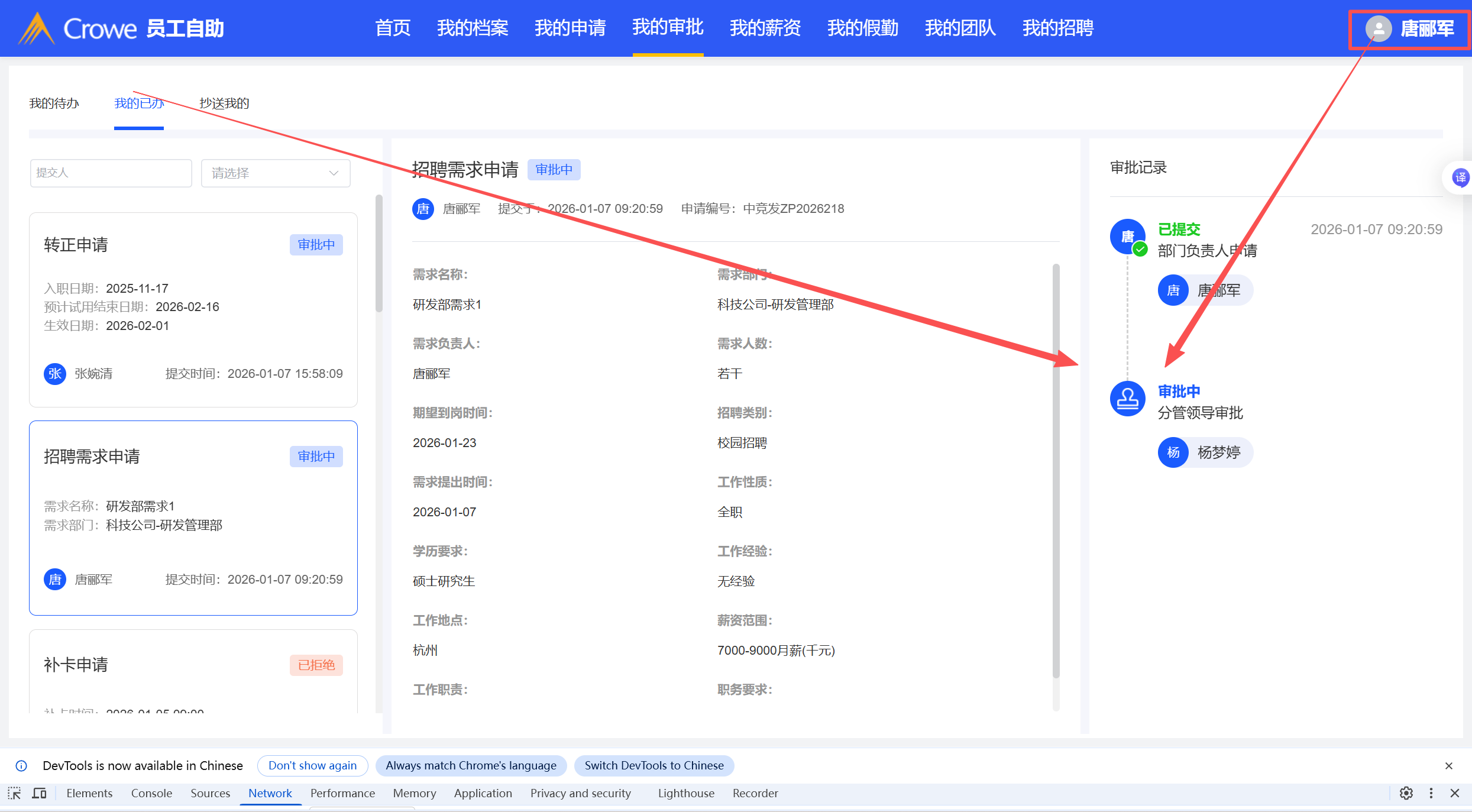The width and height of the screenshot is (1472, 812).
Task: Click the application list scrollbar
Action: pos(379,254)
